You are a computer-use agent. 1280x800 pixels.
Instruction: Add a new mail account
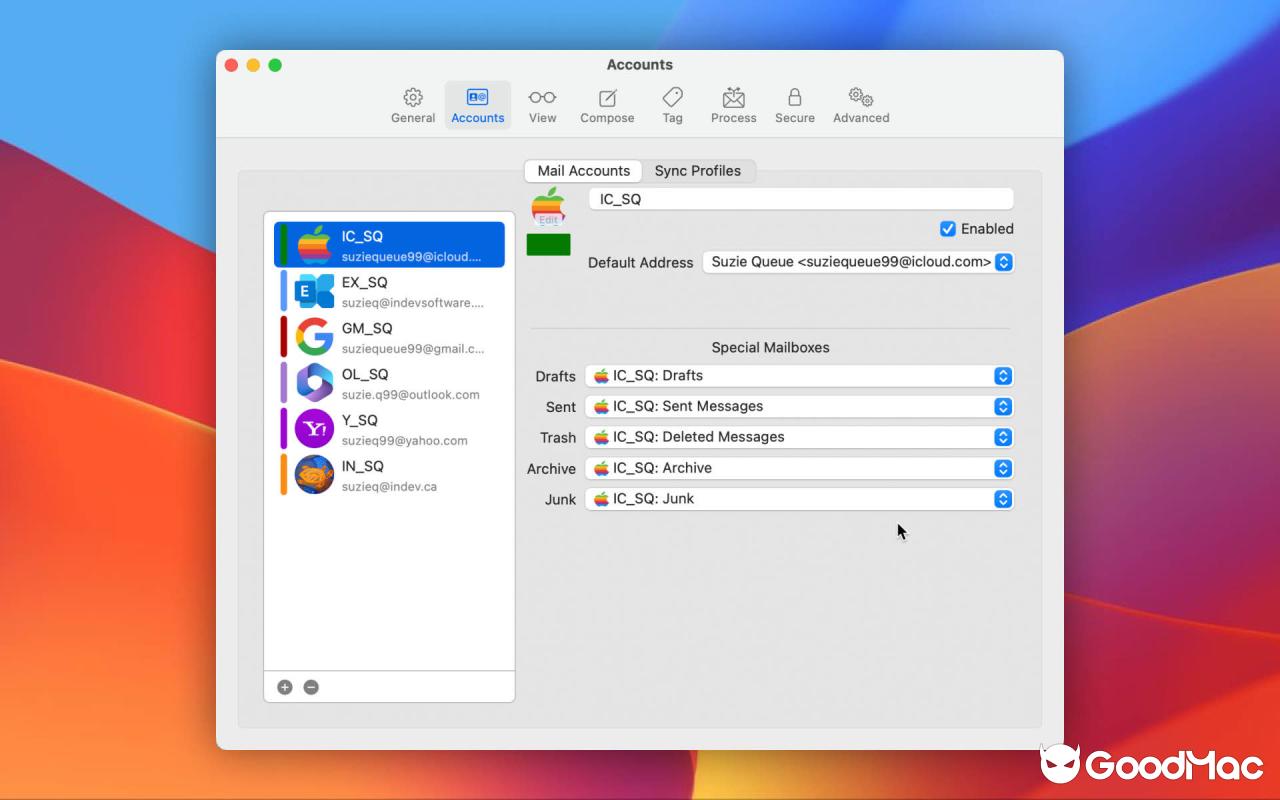pos(284,687)
